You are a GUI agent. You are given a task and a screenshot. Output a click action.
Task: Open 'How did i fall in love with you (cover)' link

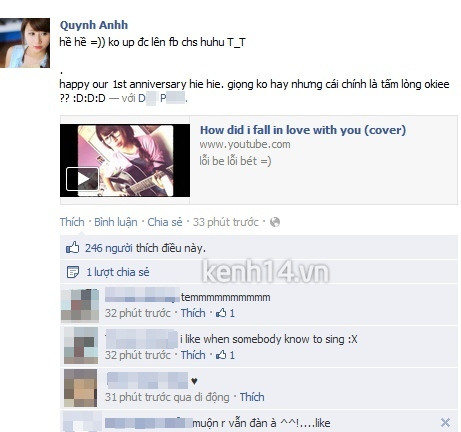pos(303,130)
